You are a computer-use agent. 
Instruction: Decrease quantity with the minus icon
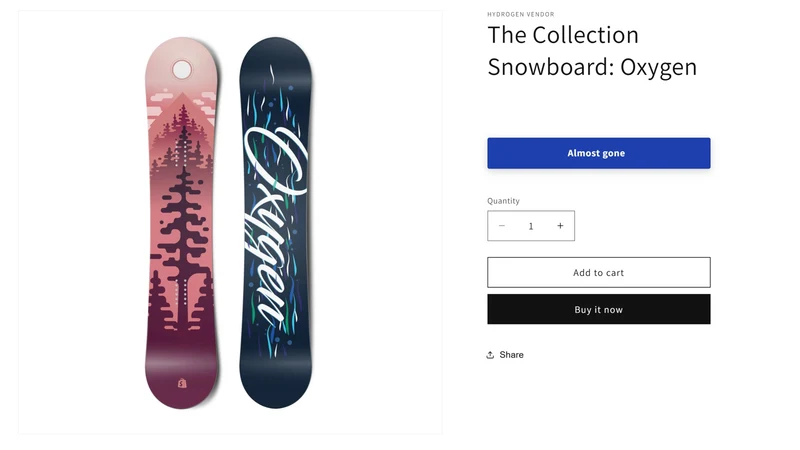click(502, 226)
